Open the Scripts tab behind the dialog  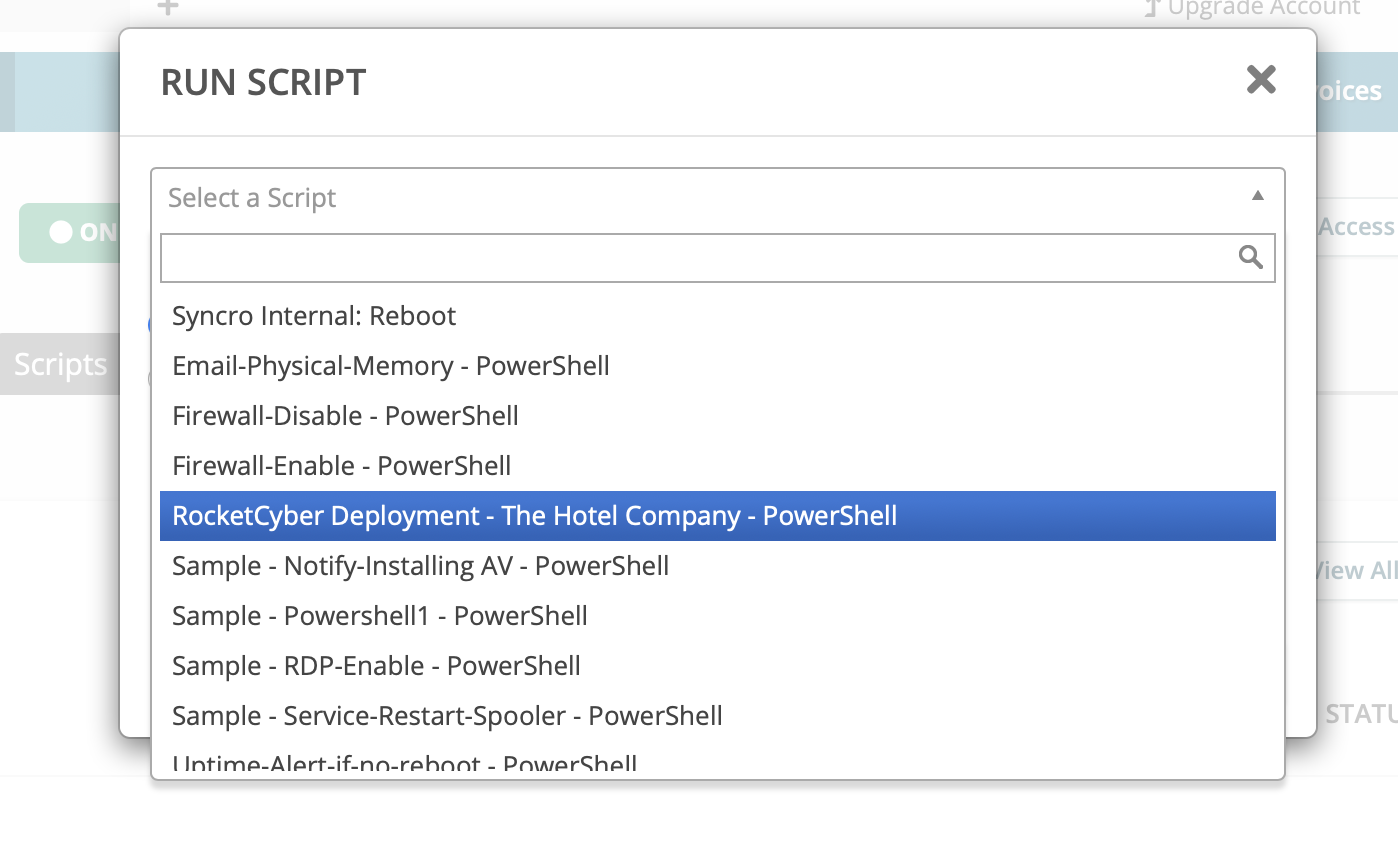(x=60, y=364)
